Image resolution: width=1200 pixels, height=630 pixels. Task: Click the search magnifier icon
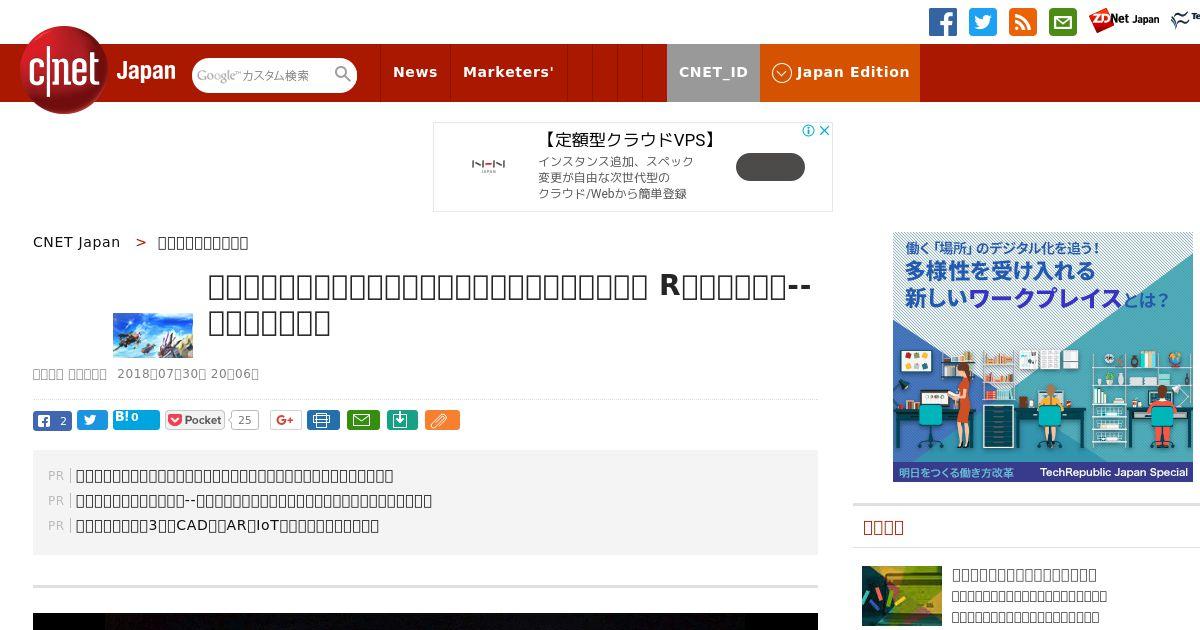(x=343, y=75)
